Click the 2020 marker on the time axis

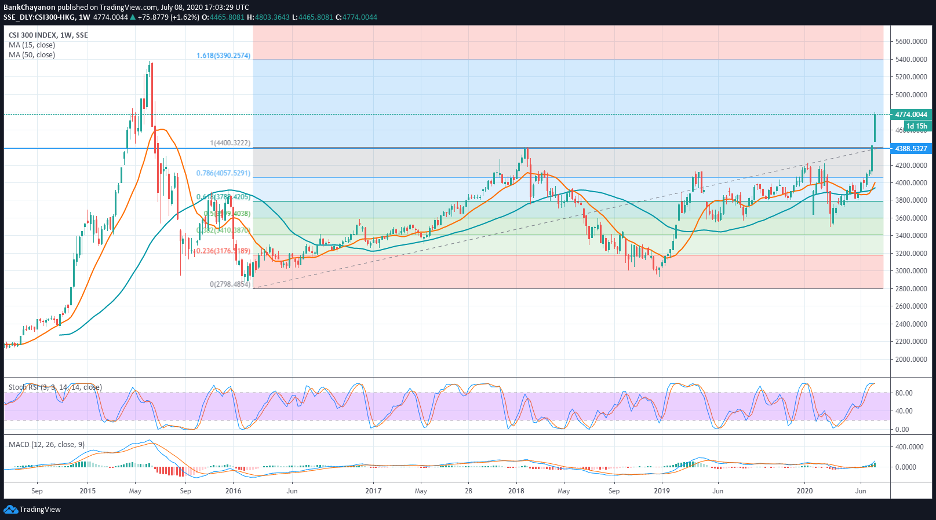pyautogui.click(x=805, y=492)
